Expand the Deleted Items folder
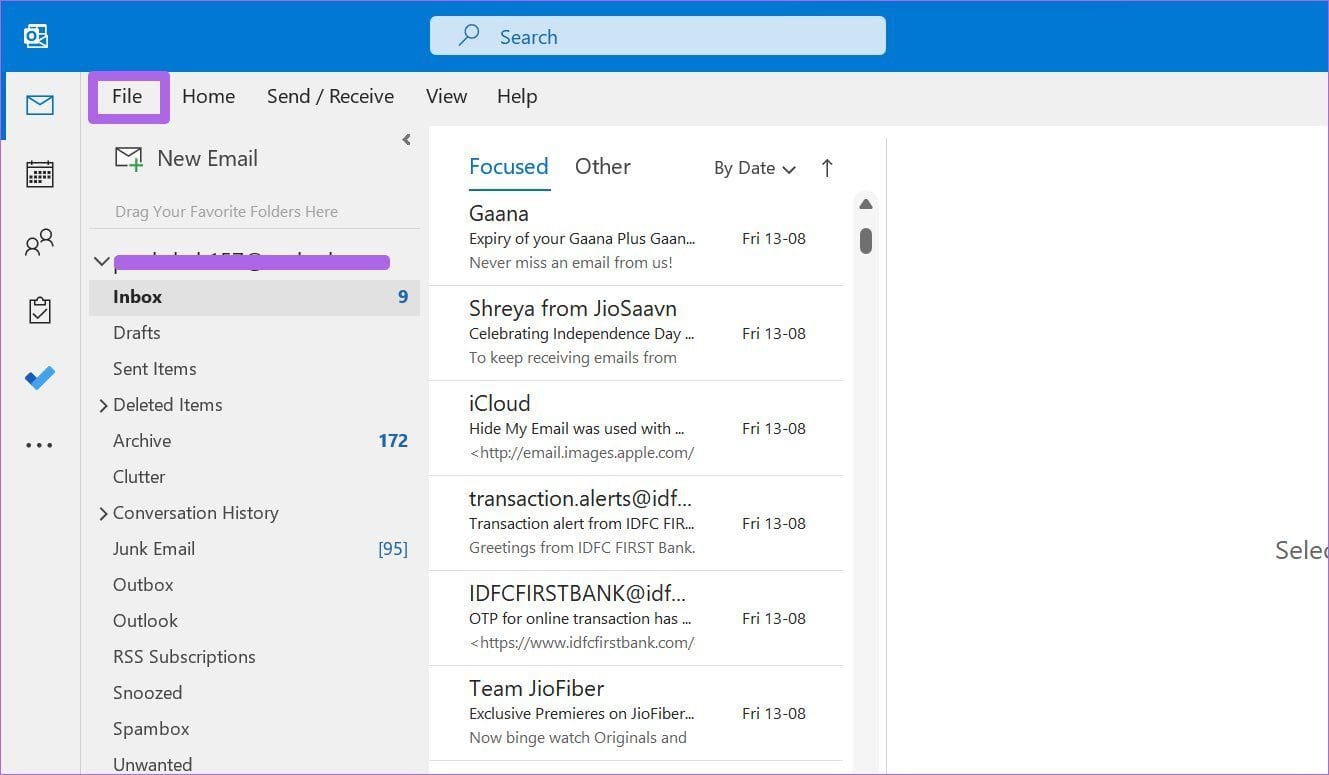This screenshot has height=775, width=1329. [102, 406]
